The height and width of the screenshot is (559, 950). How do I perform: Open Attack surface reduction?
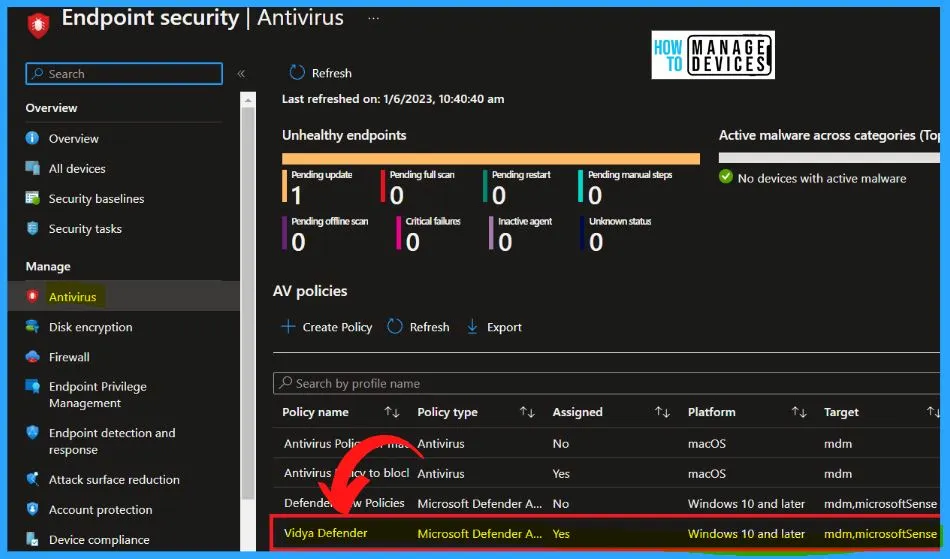click(x=114, y=480)
